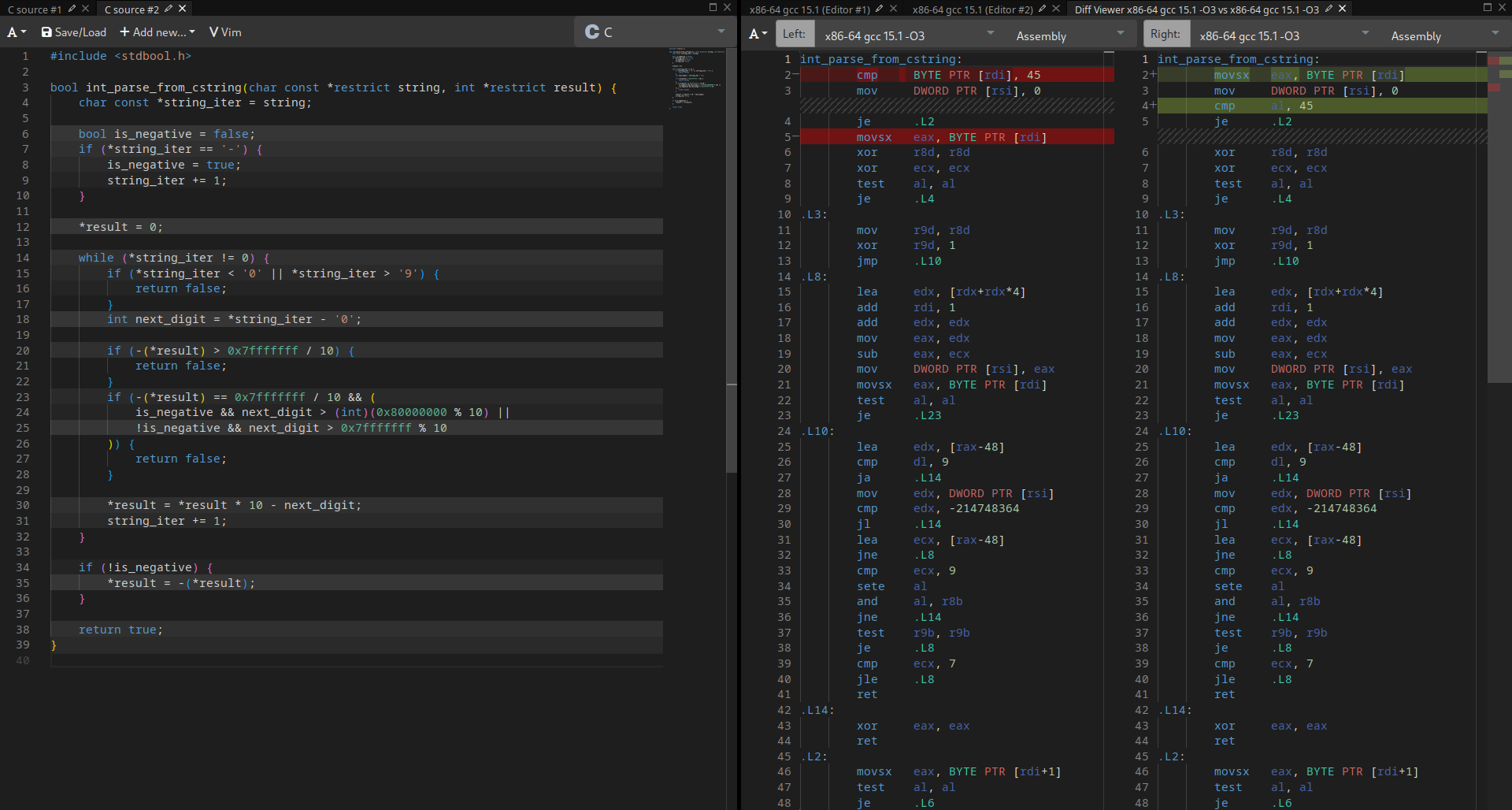Rename C source #2 tab via pencil icon

pyautogui.click(x=169, y=9)
